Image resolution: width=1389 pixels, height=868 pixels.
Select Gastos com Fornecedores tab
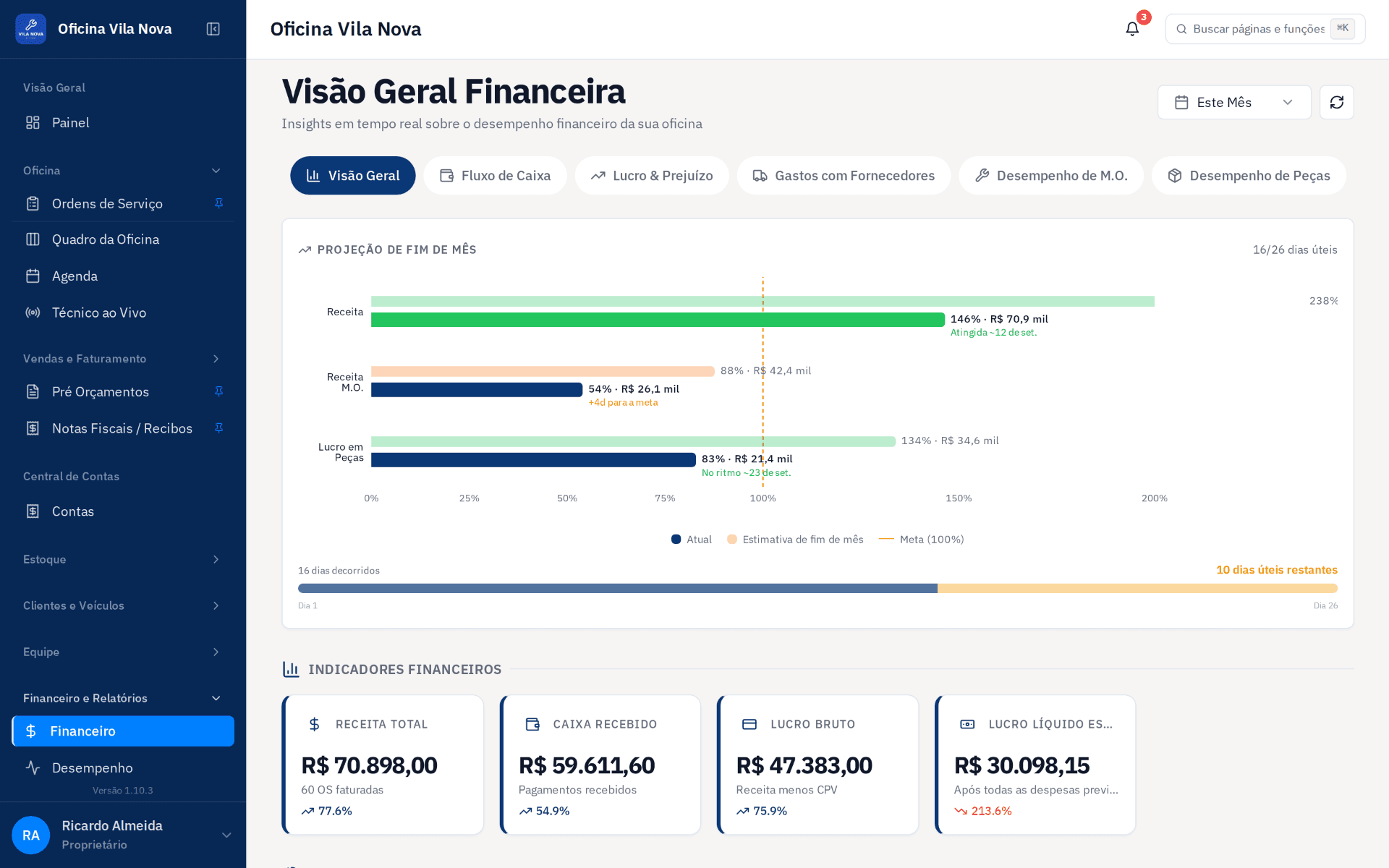click(x=844, y=176)
